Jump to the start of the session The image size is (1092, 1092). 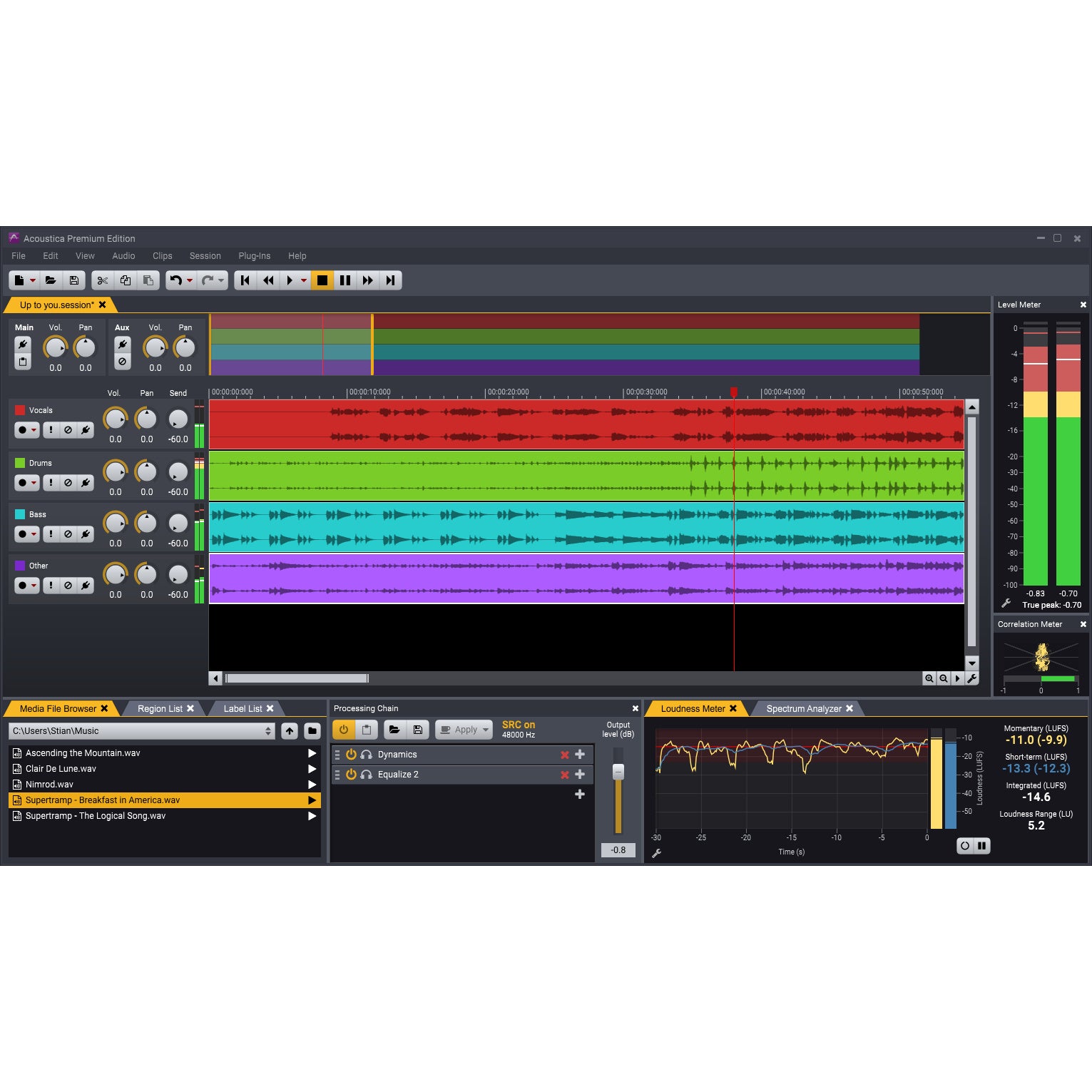245,280
